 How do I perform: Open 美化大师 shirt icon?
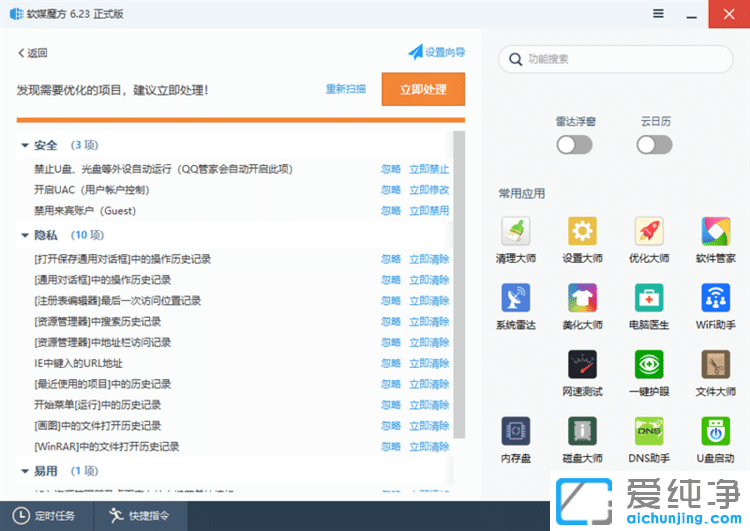pos(582,298)
